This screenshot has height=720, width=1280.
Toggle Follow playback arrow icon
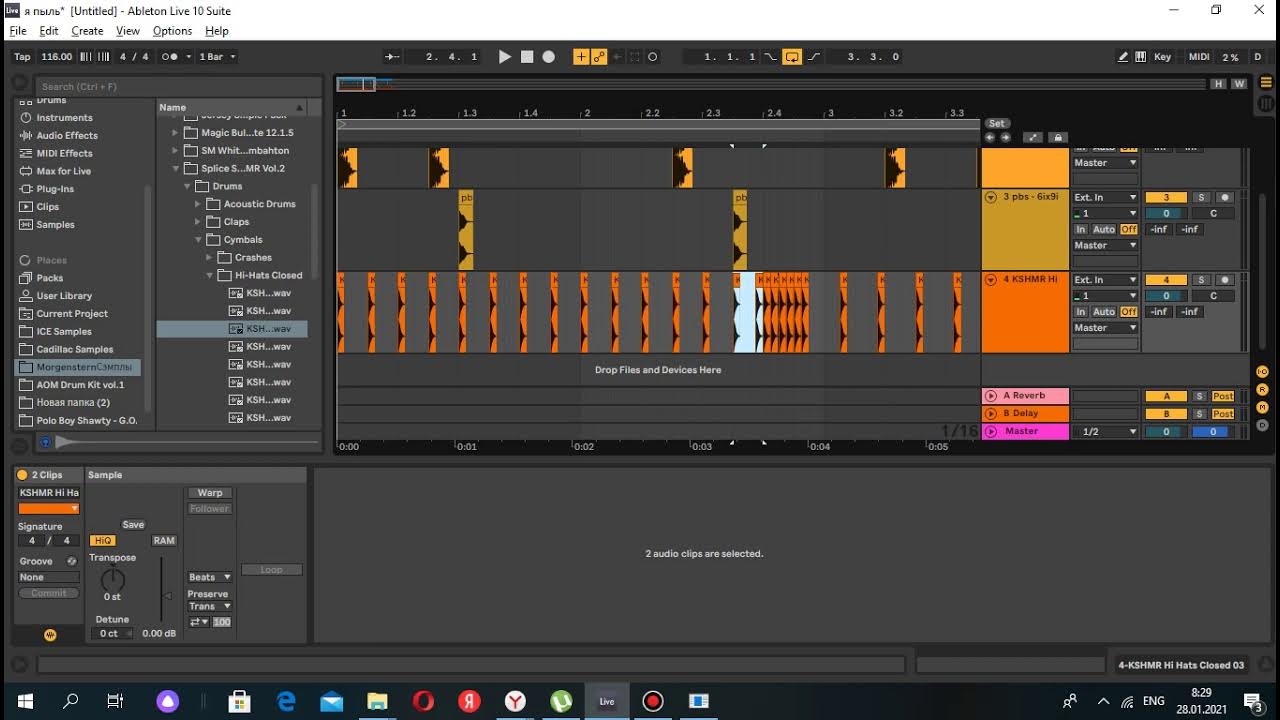point(393,57)
